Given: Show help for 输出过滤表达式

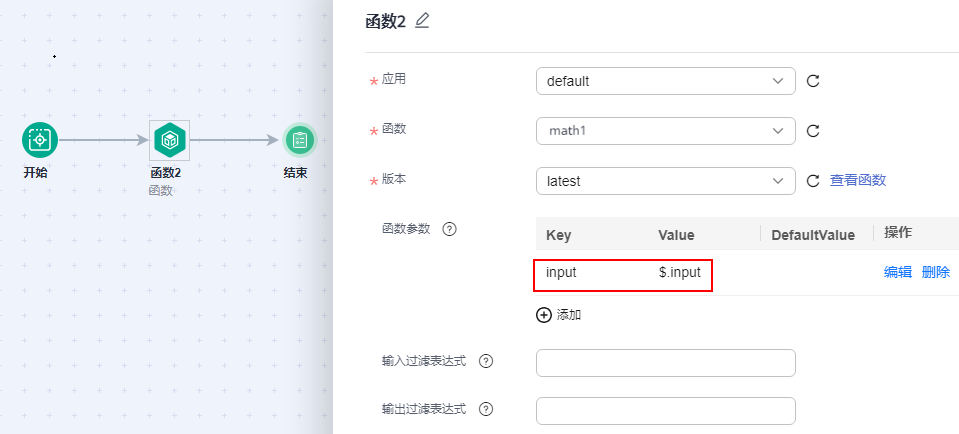Looking at the screenshot, I should [486, 409].
